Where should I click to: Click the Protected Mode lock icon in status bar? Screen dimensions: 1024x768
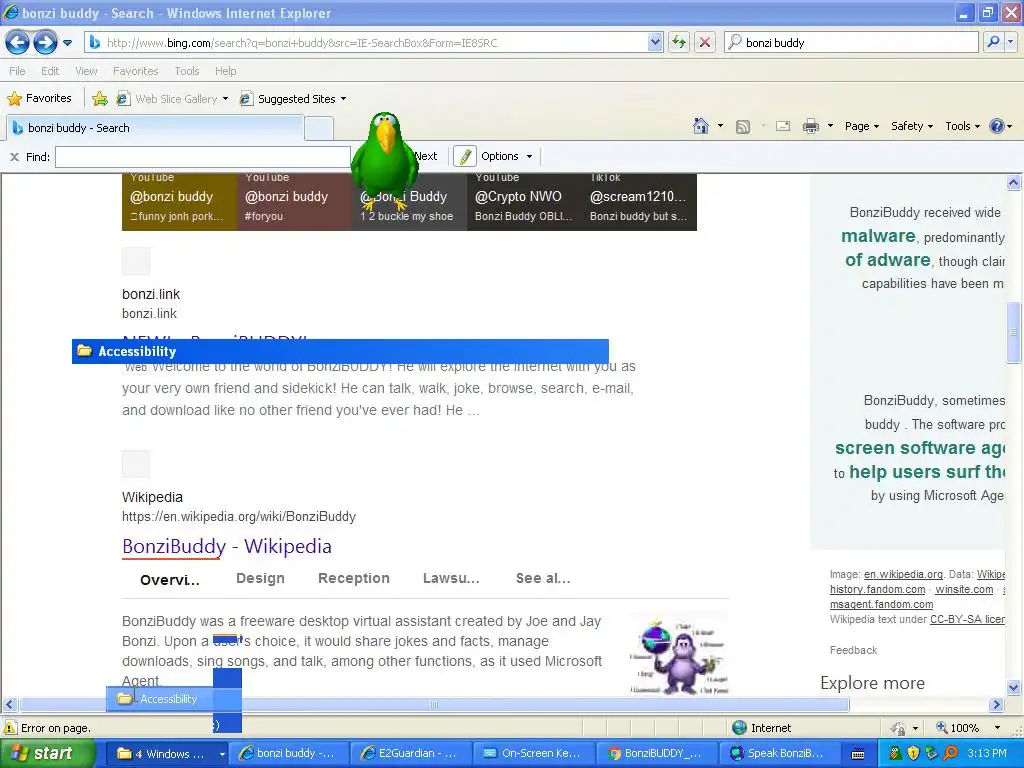pos(899,728)
